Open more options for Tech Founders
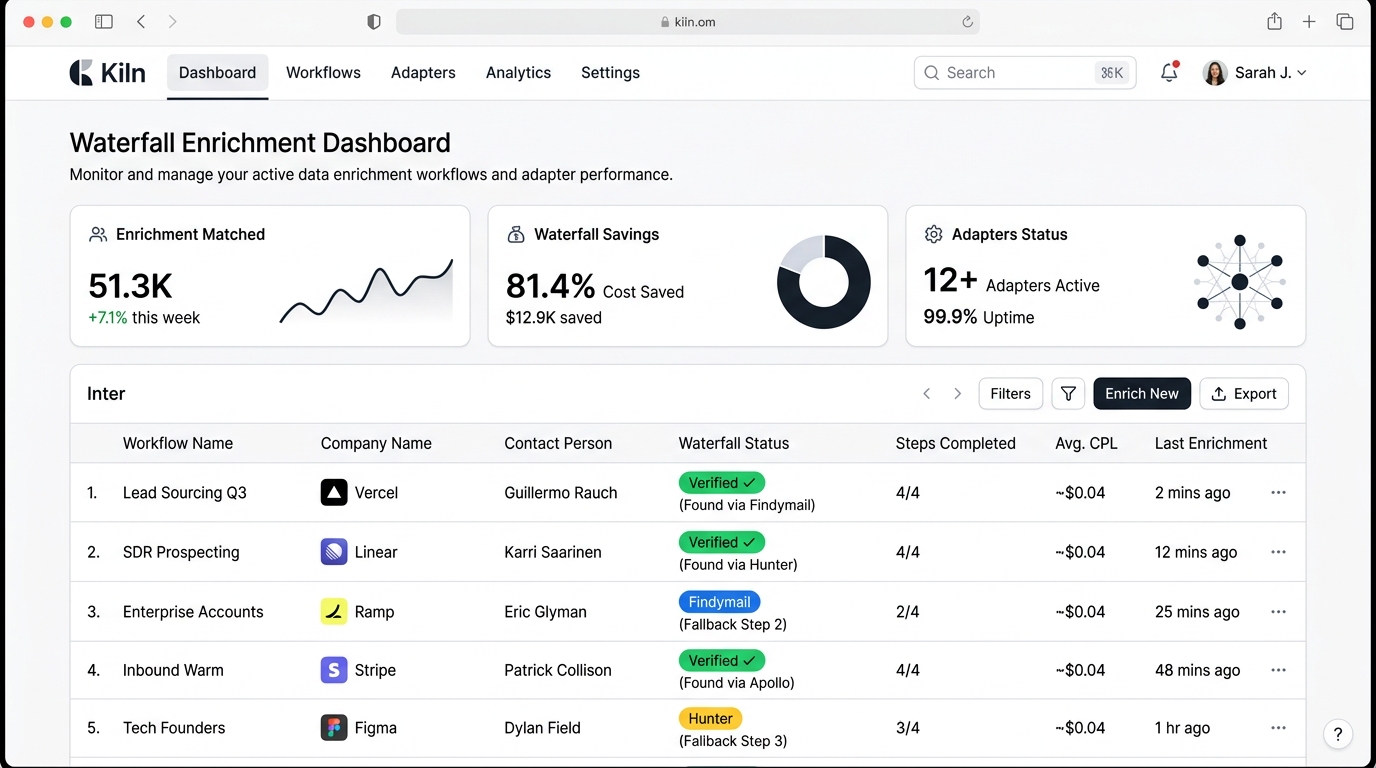The image size is (1376, 768). pos(1278,728)
